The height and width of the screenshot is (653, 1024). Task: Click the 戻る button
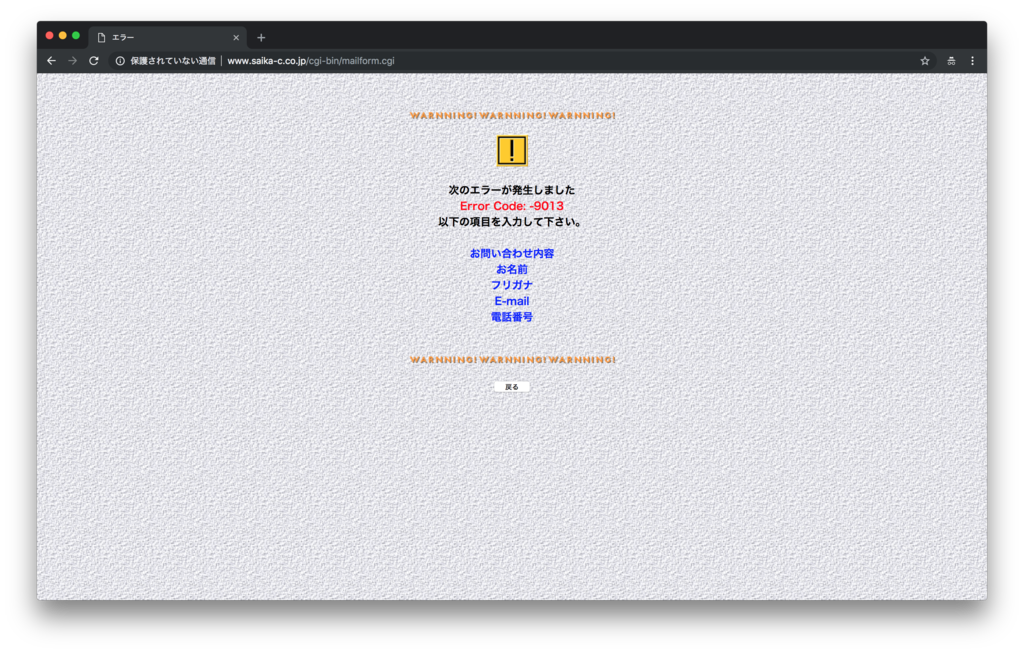tap(512, 387)
